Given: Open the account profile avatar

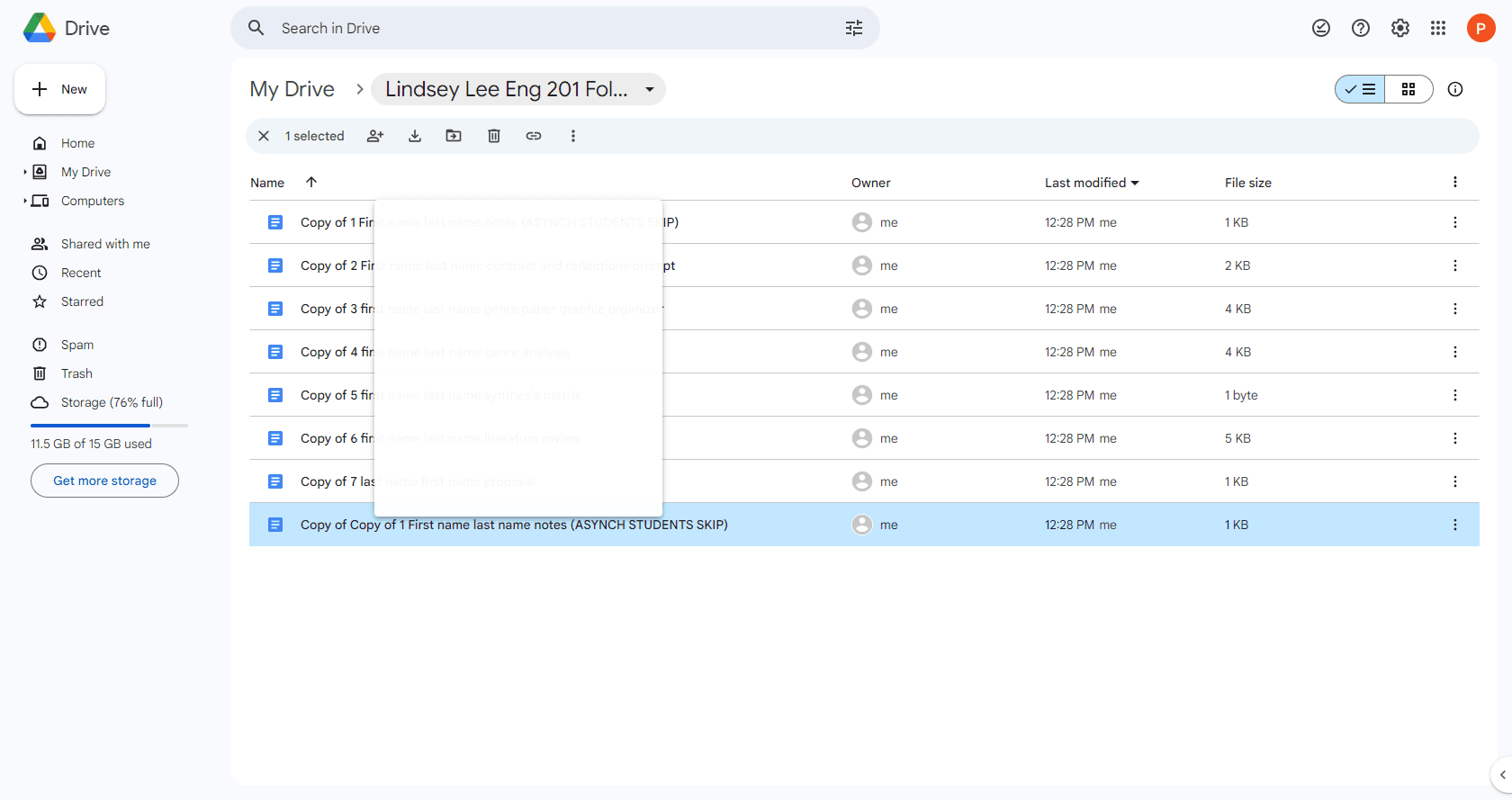Looking at the screenshot, I should pos(1480,28).
